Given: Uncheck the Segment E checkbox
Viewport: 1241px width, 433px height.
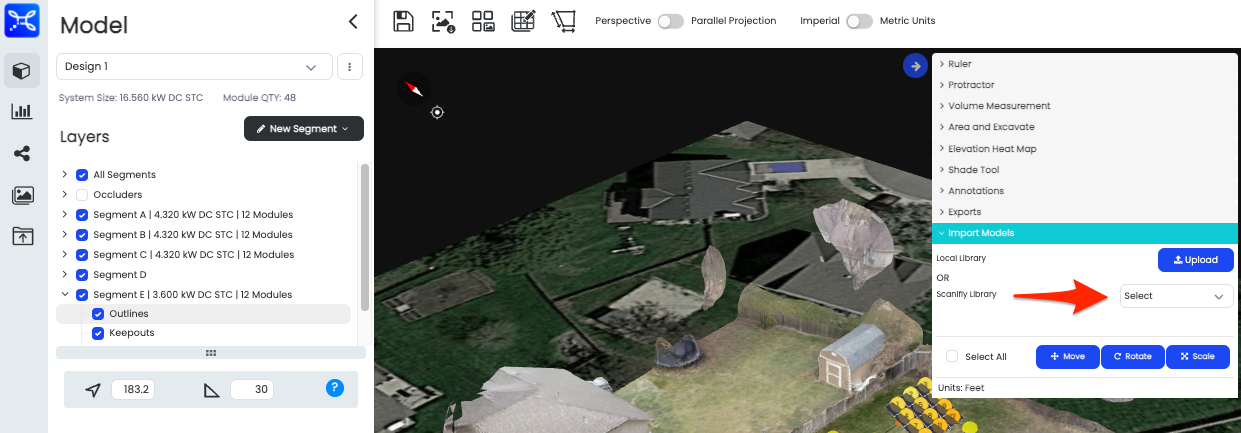Looking at the screenshot, I should tap(82, 295).
